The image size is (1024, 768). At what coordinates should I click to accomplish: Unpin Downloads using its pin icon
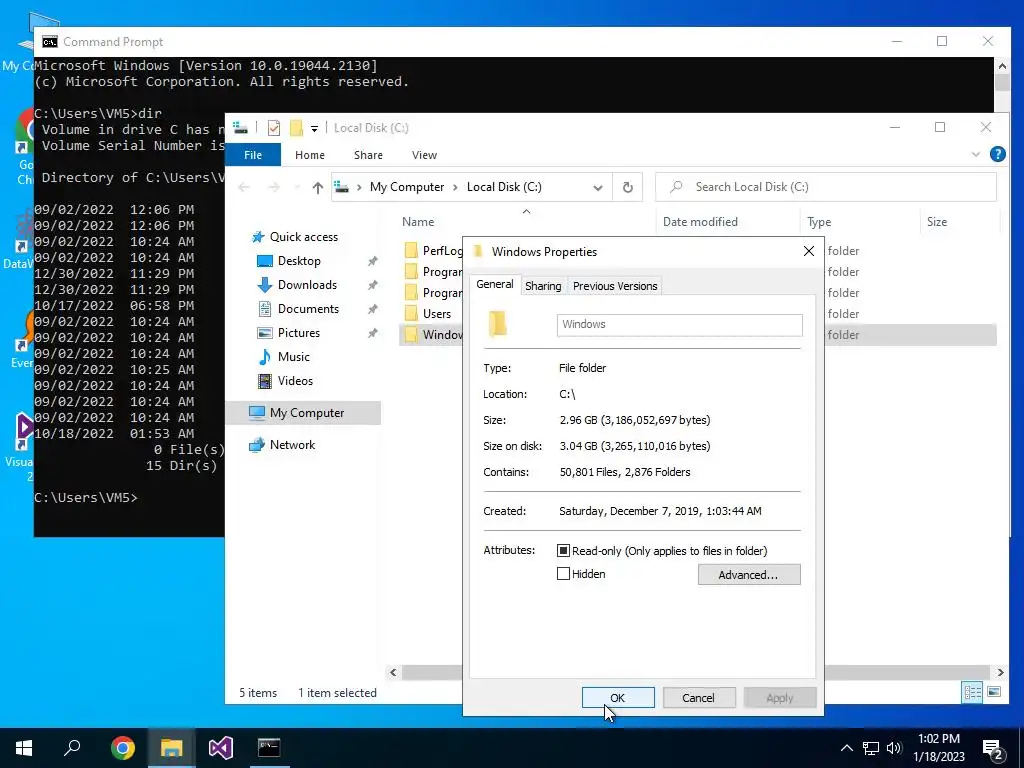pos(372,285)
